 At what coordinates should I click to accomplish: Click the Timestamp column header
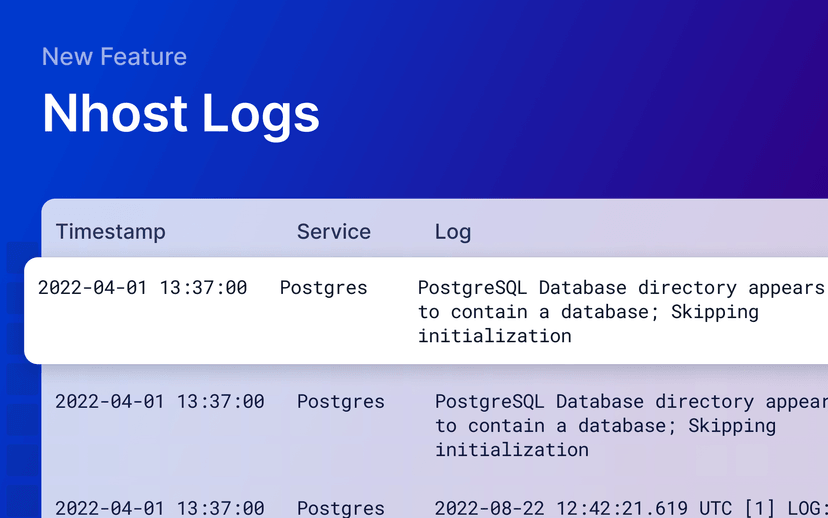[110, 232]
